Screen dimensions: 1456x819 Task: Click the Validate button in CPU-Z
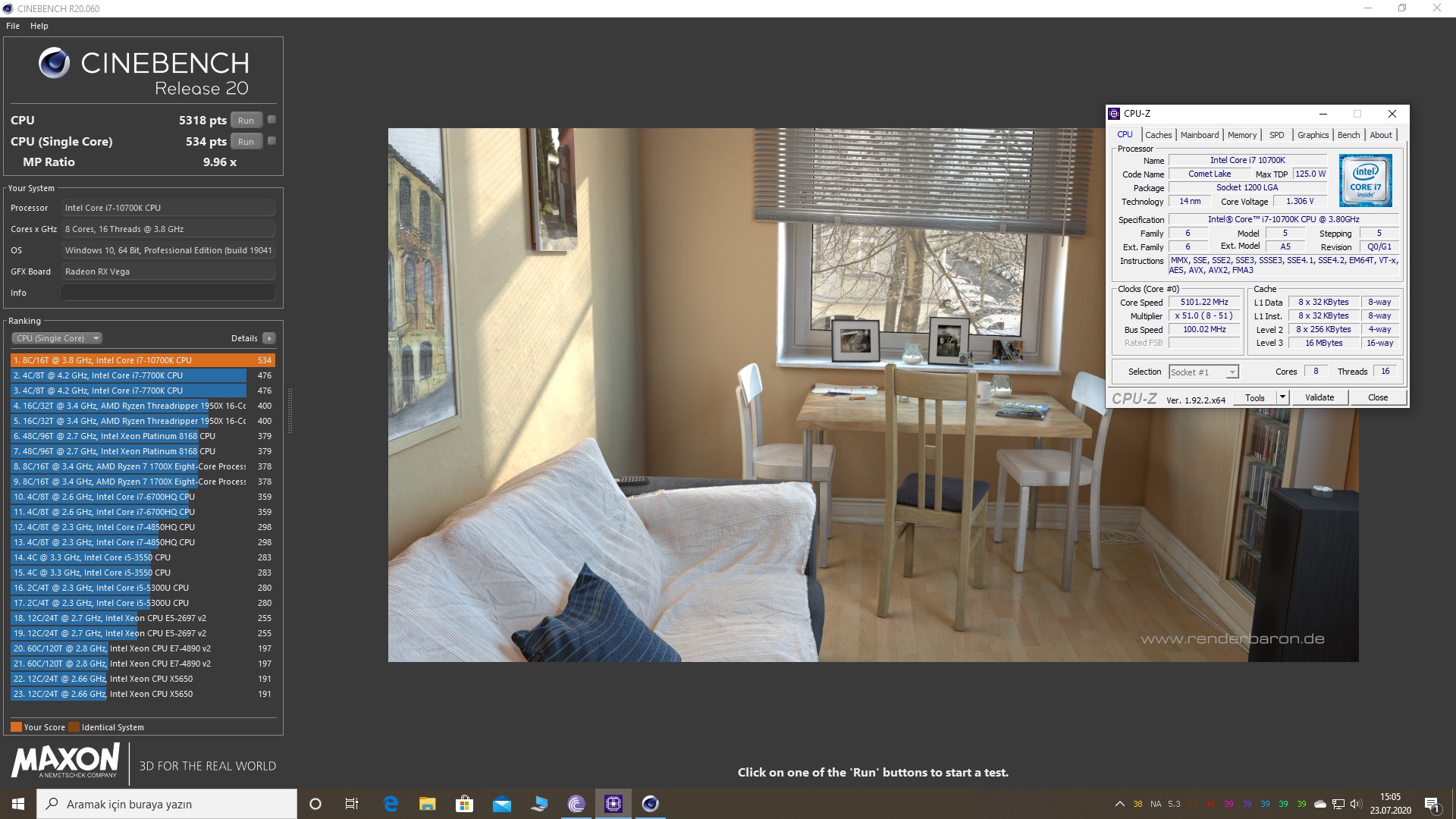(1319, 397)
